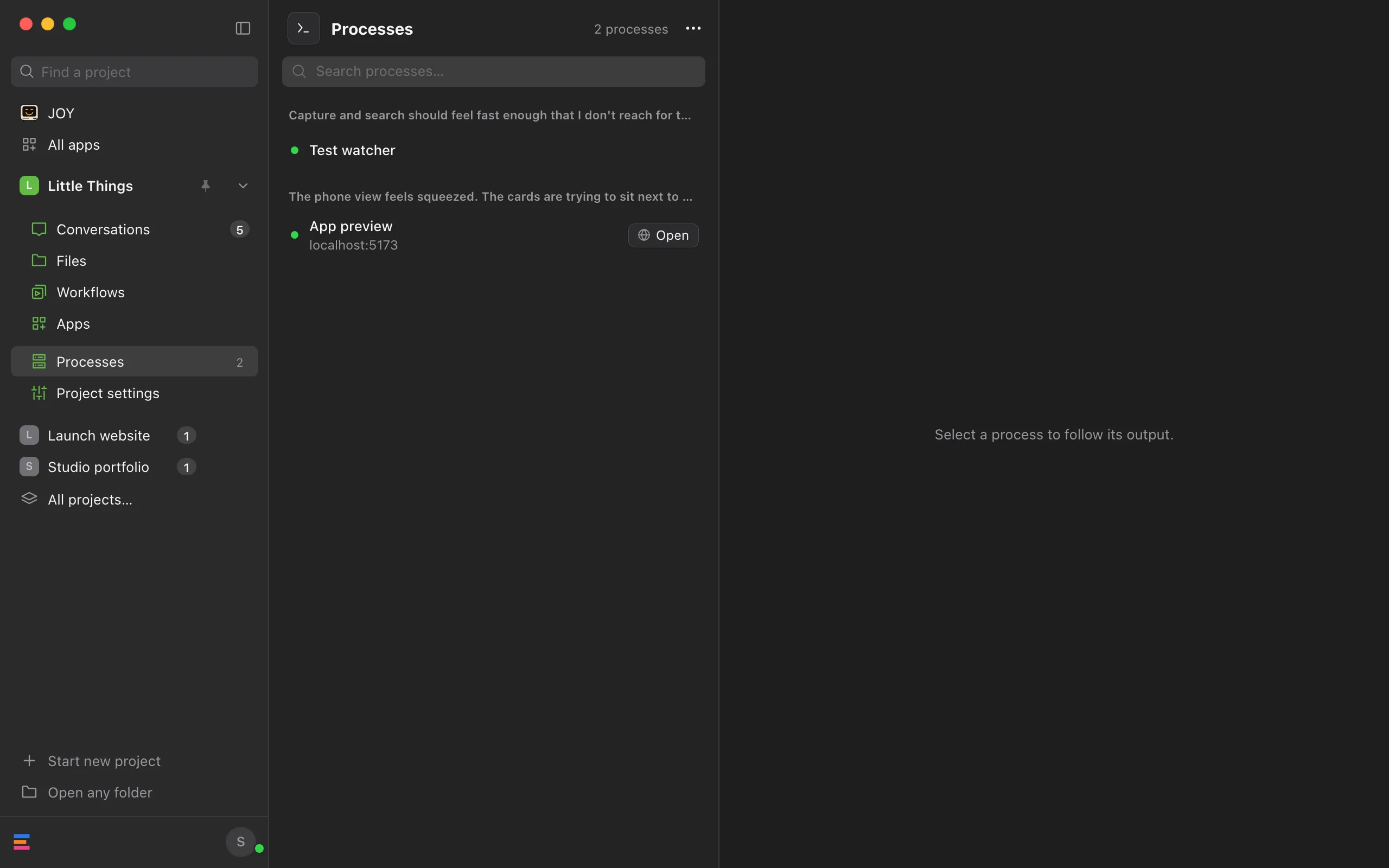Open Project settings
This screenshot has width=1389, height=868.
(135, 393)
